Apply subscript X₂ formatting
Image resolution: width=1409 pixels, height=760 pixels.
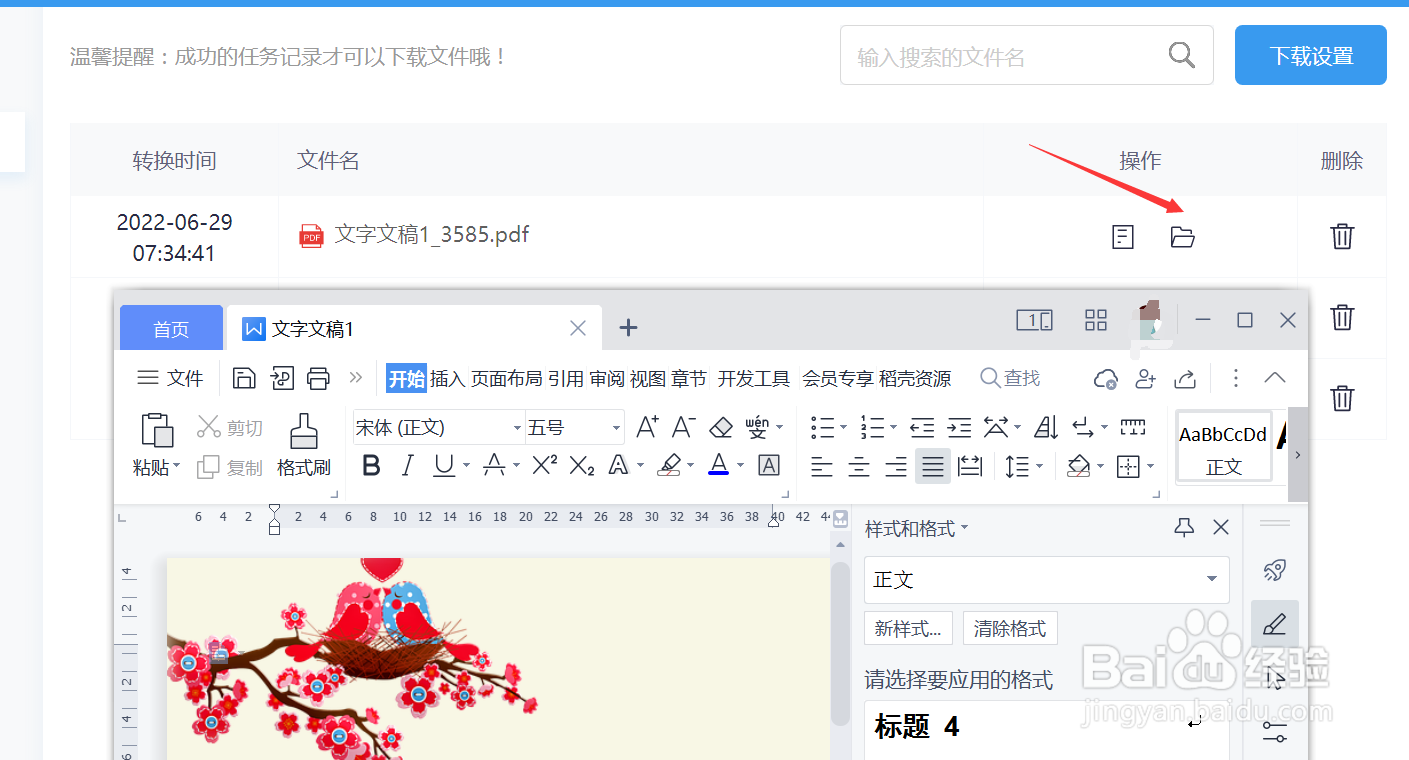tap(582, 465)
